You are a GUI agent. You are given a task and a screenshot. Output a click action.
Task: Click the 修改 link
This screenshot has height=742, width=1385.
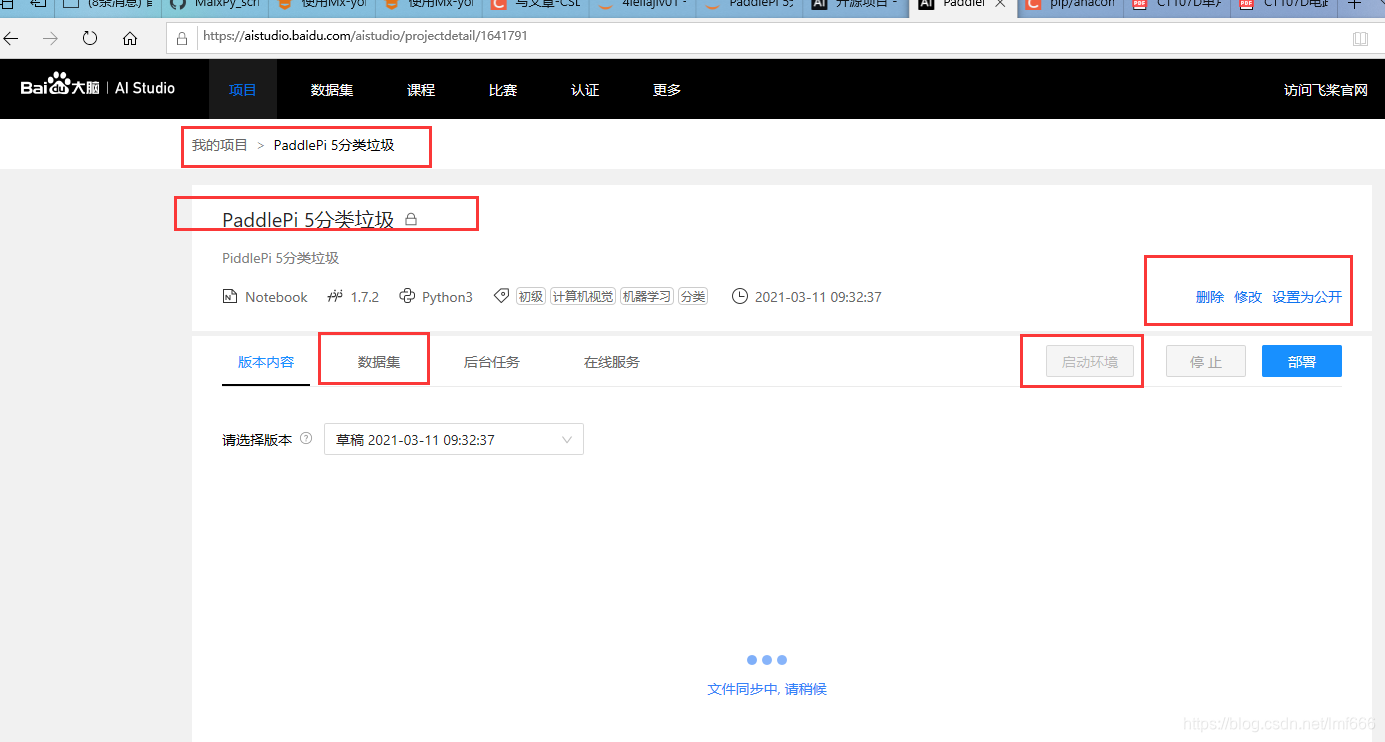pos(1248,297)
